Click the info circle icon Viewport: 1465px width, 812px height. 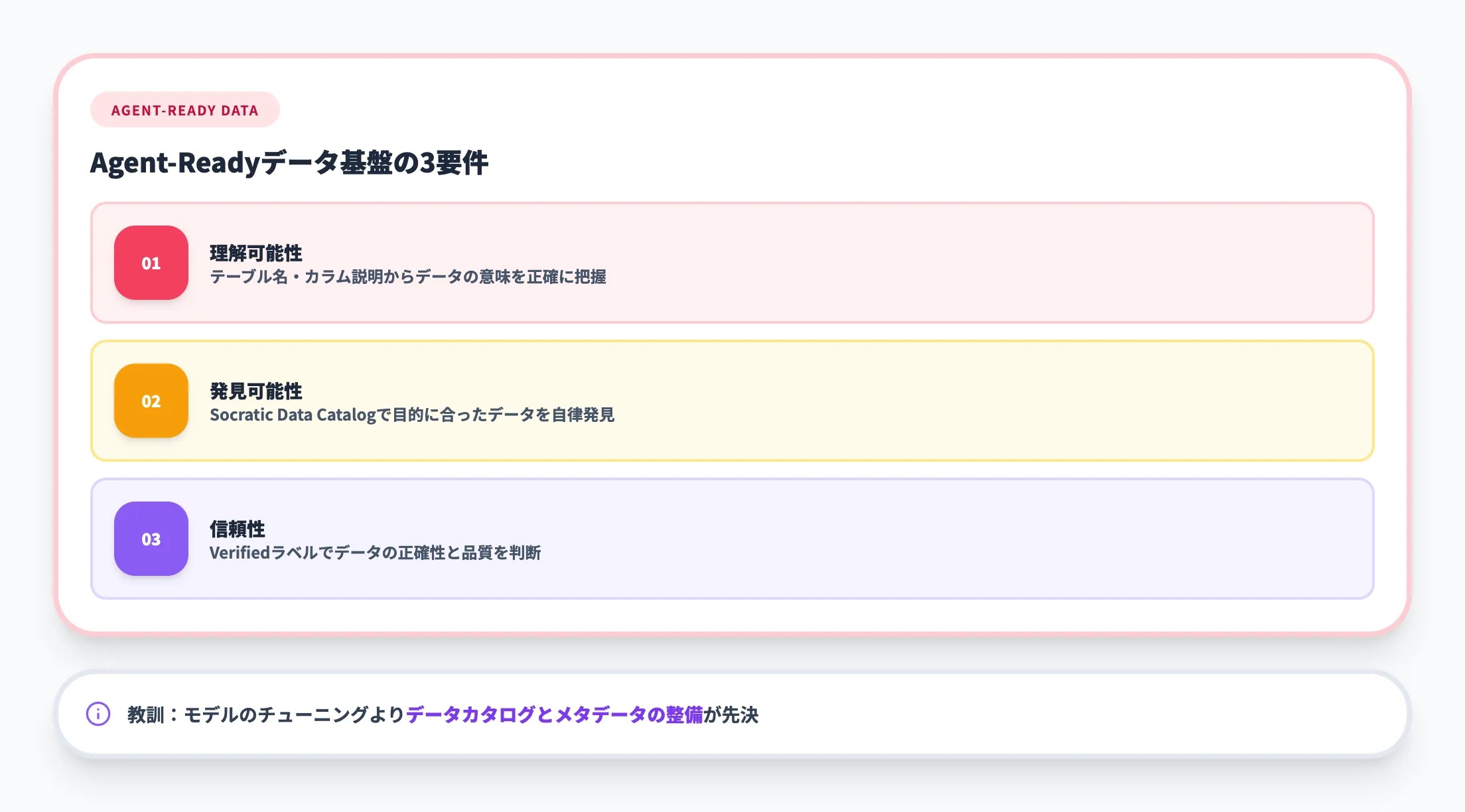(98, 714)
